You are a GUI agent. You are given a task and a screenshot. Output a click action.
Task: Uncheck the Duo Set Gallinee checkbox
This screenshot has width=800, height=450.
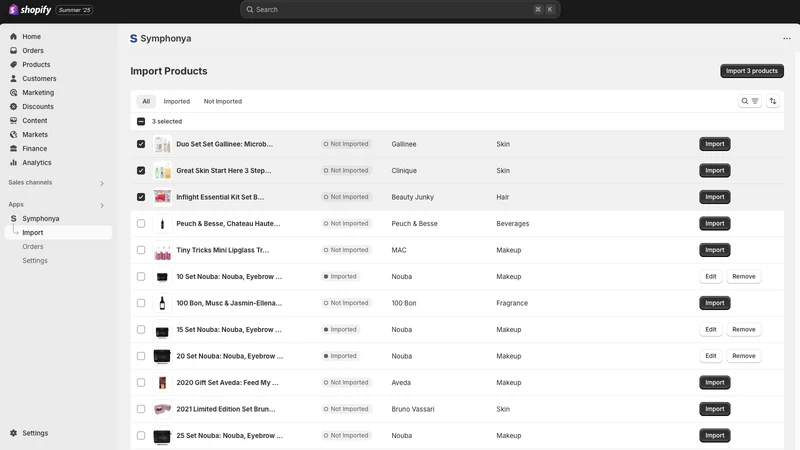141,144
